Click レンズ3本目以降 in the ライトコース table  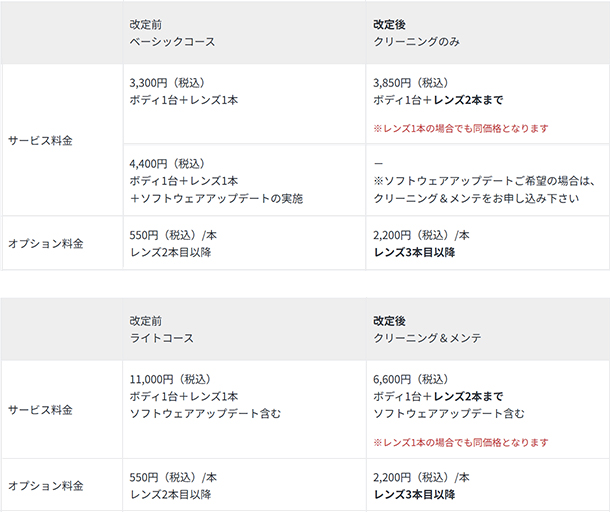(414, 494)
